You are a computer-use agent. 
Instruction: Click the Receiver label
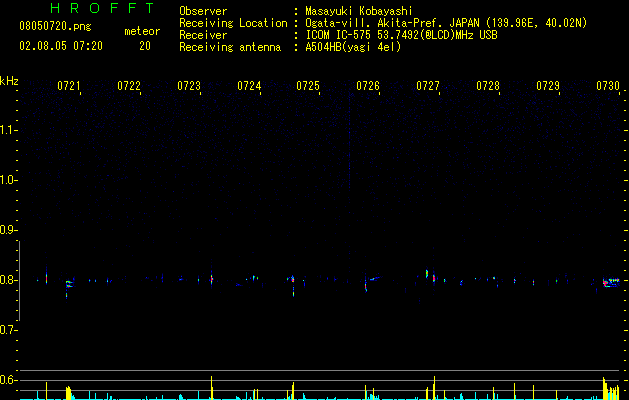pos(203,35)
